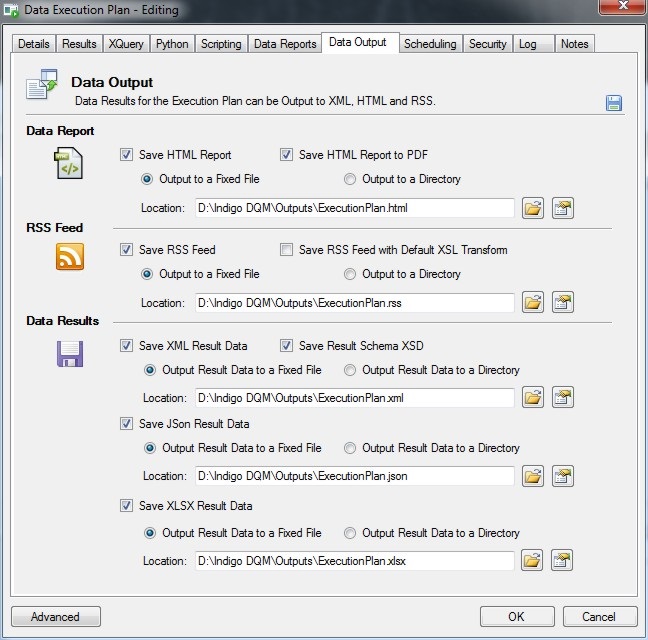Screen dimensions: 648x640
Task: Open properties icon beside ExecutionPlan.xlsx location
Action: coord(562,560)
